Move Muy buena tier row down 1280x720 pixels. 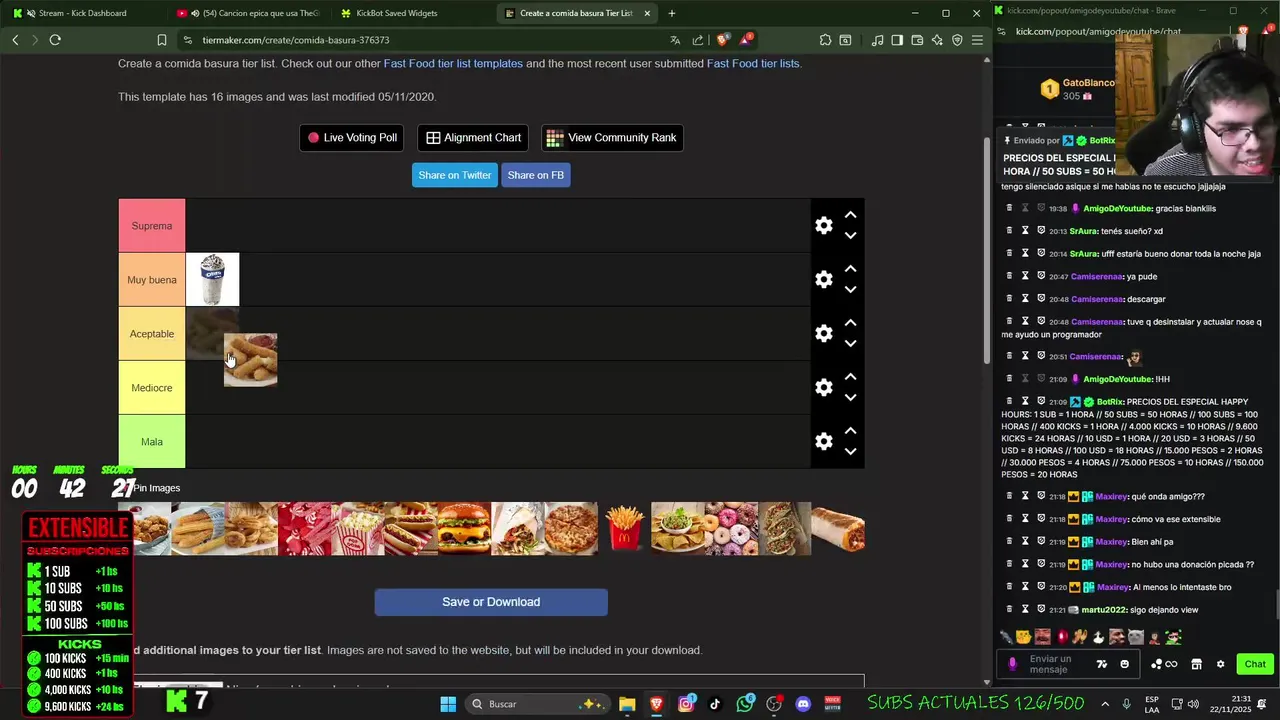pyautogui.click(x=850, y=290)
